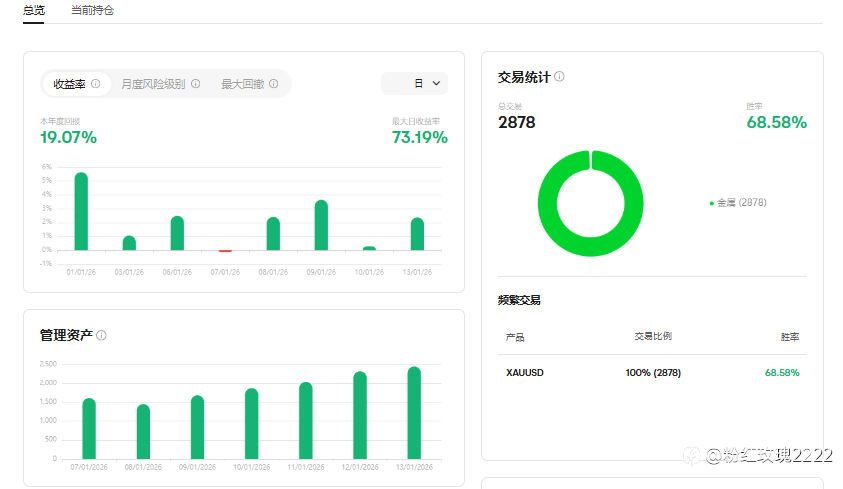Click the 07/01/2026 managed assets bar
843x489 pixels.
[x=89, y=429]
